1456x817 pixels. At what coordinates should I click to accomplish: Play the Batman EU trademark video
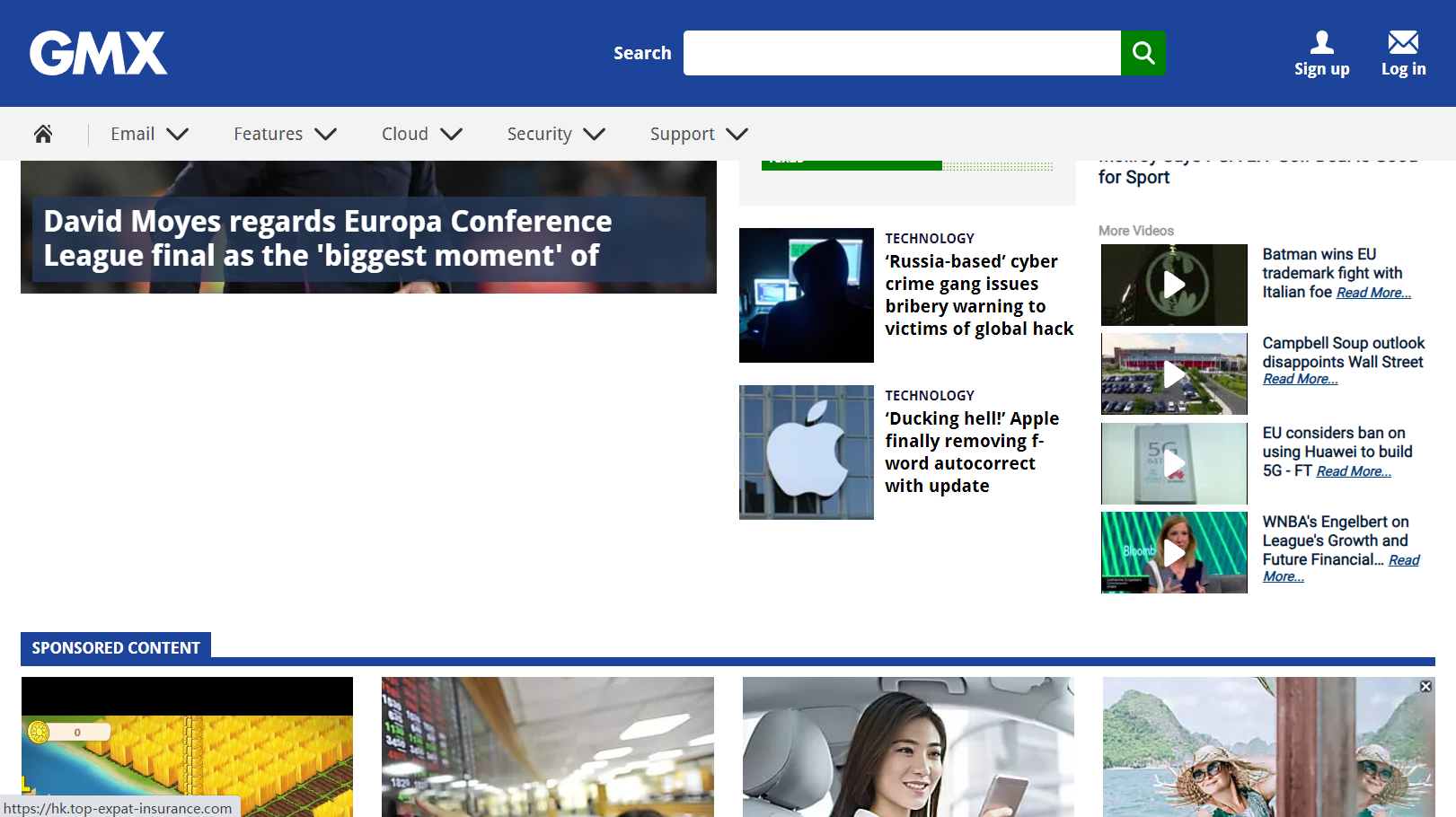tap(1174, 285)
